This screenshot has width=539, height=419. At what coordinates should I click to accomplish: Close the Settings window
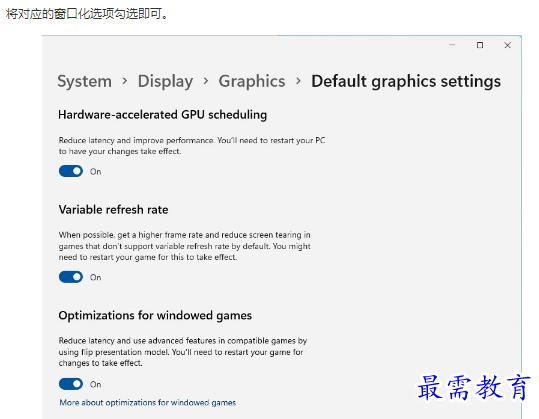507,45
